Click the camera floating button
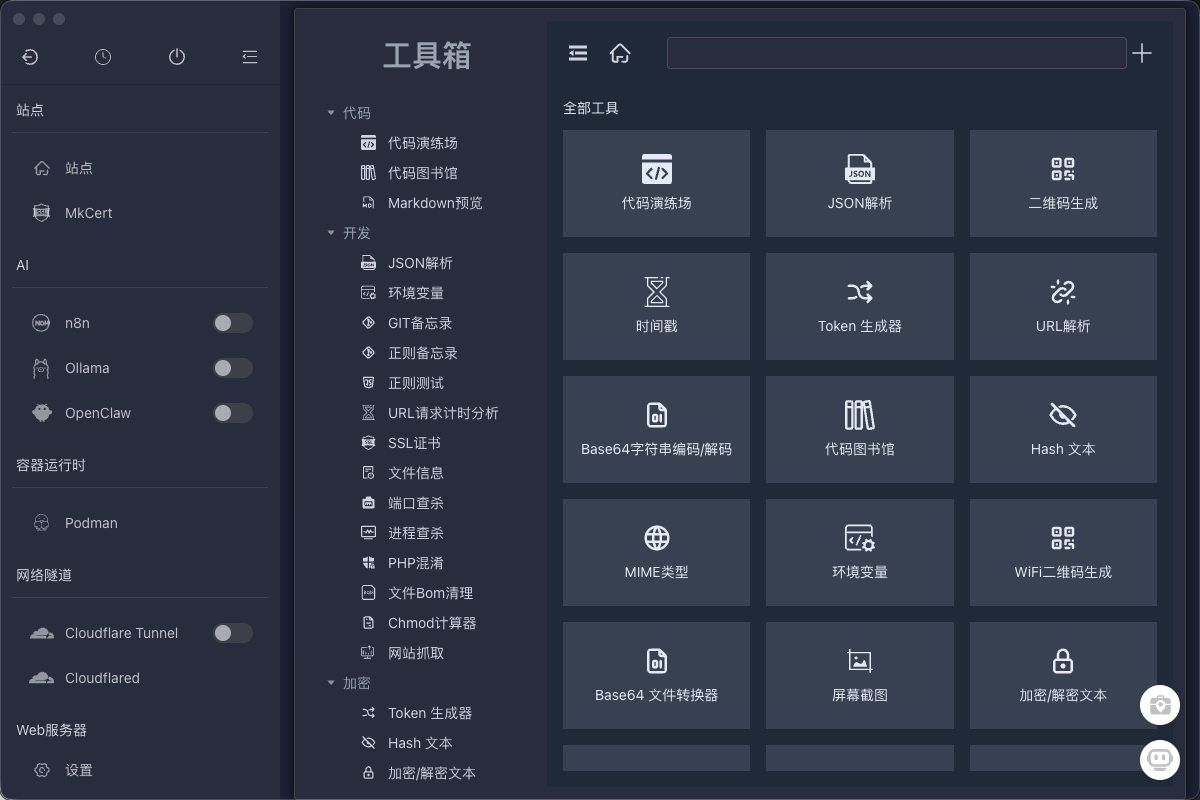Screen dimensions: 1200x800 pos(1160,704)
